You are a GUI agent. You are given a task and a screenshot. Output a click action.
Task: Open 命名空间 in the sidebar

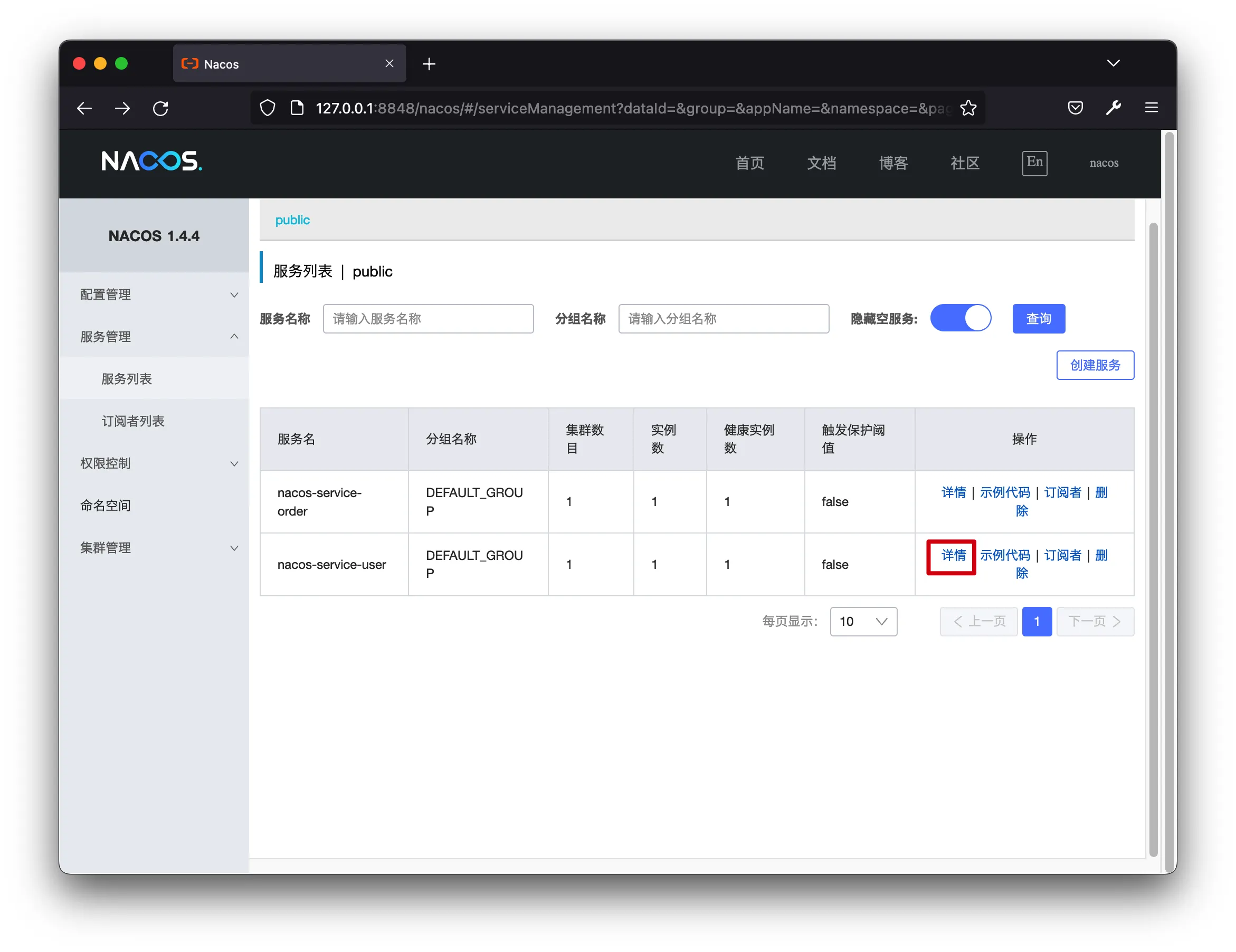pos(154,506)
